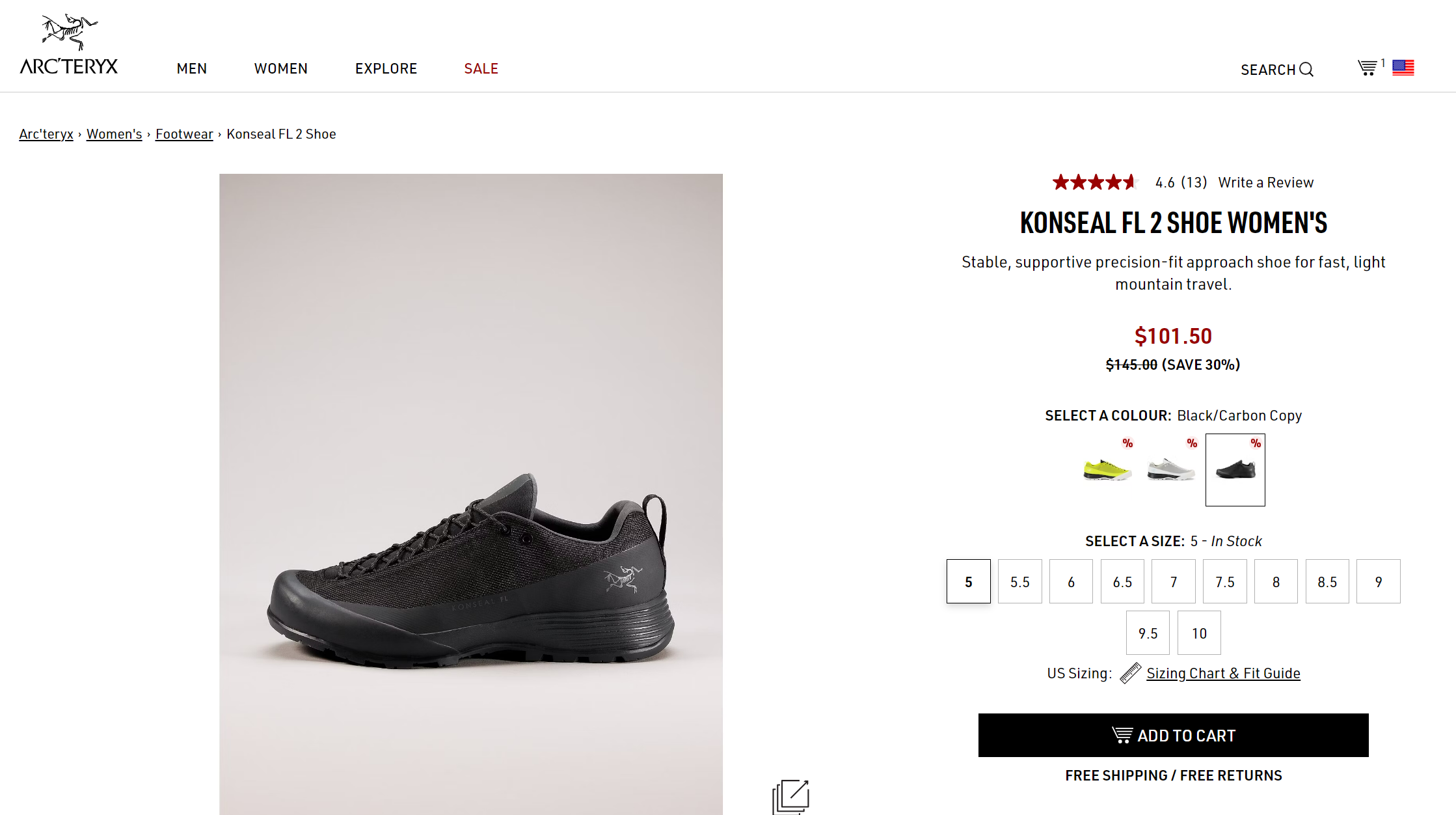The height and width of the screenshot is (815, 1456).
Task: Click the ruler sizing icon
Action: coord(1130,673)
